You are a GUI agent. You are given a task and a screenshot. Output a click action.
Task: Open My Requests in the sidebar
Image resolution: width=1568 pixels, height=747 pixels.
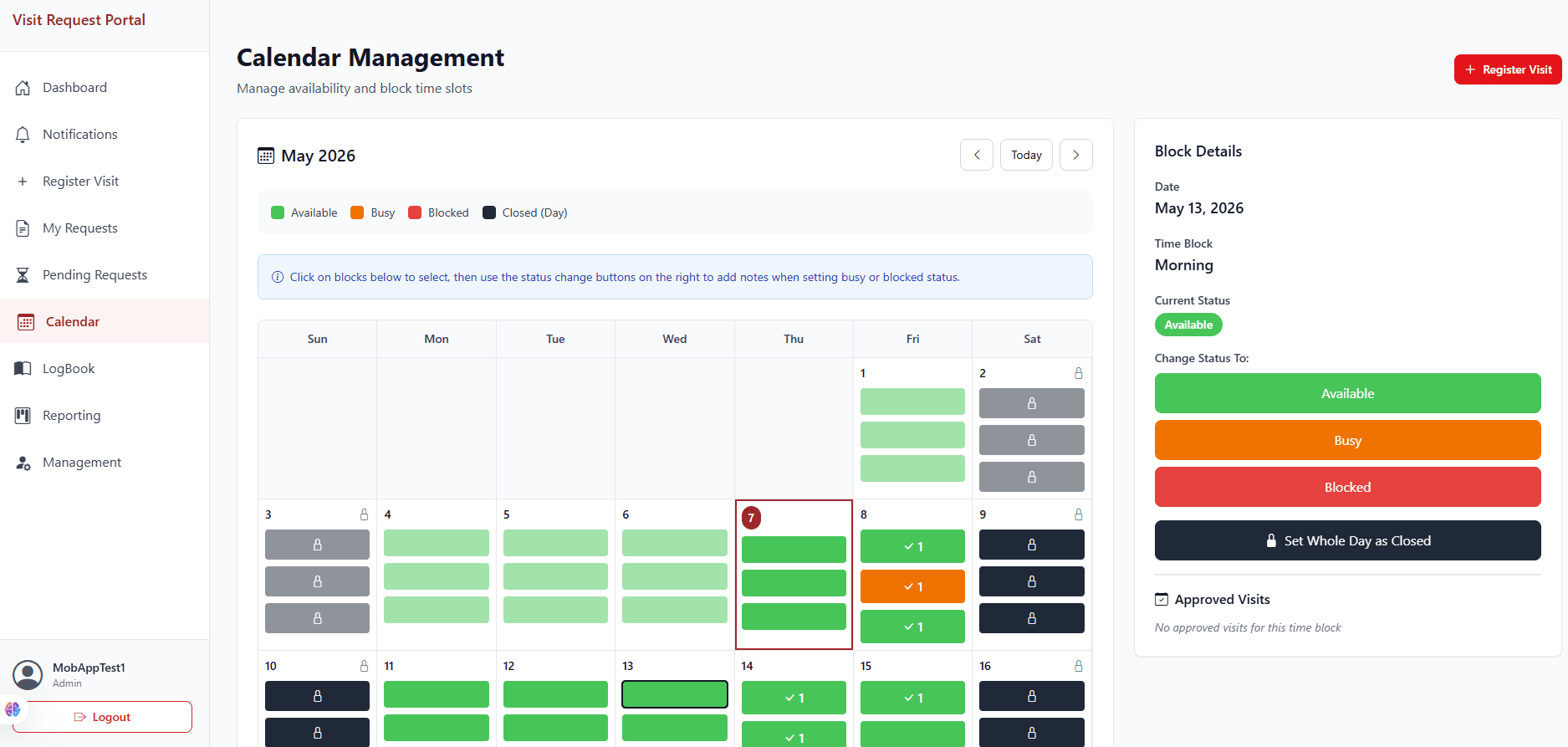(x=105, y=228)
